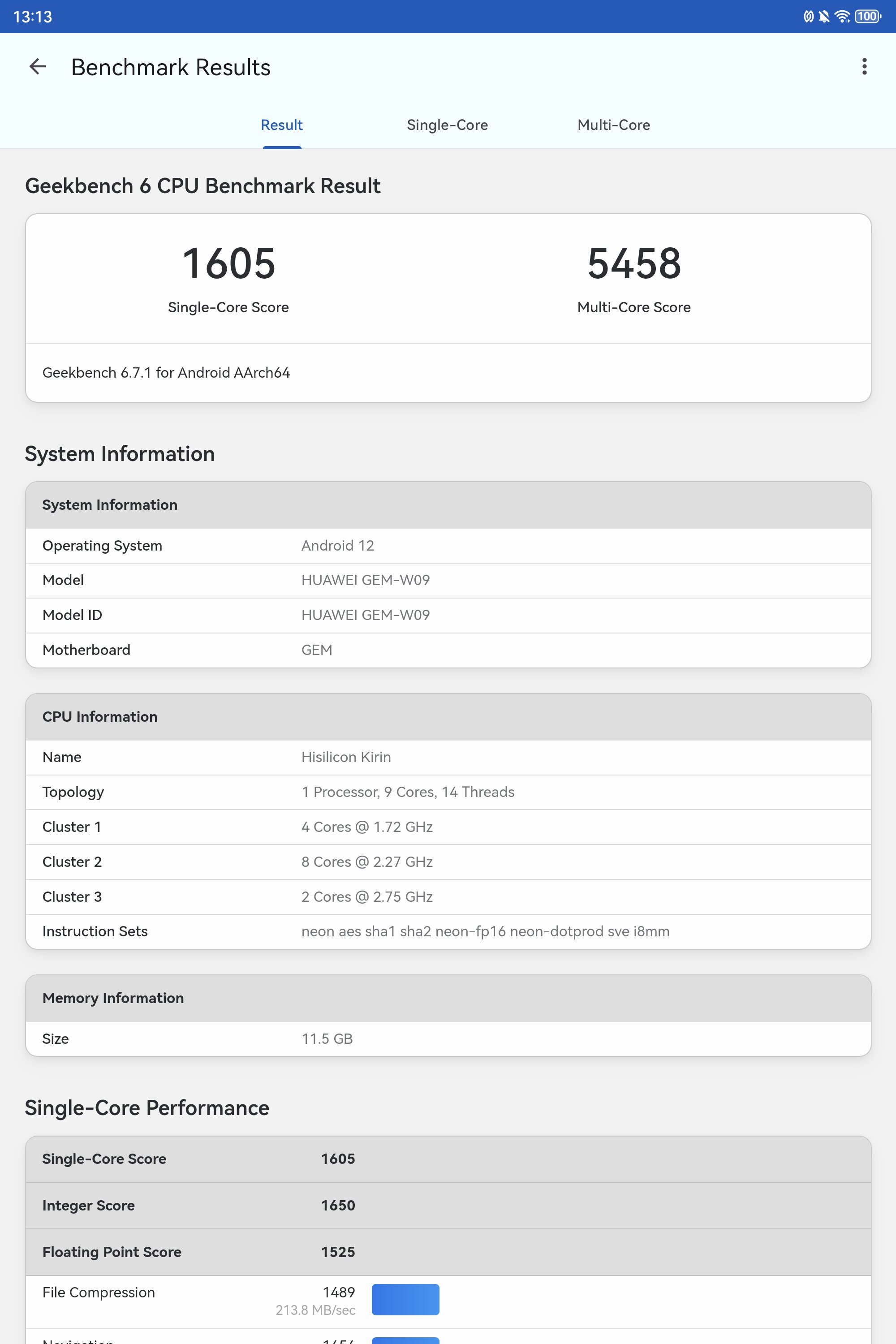Screen dimensions: 896x1344
Task: Switch to the Multi-Core tab
Action: (x=614, y=125)
